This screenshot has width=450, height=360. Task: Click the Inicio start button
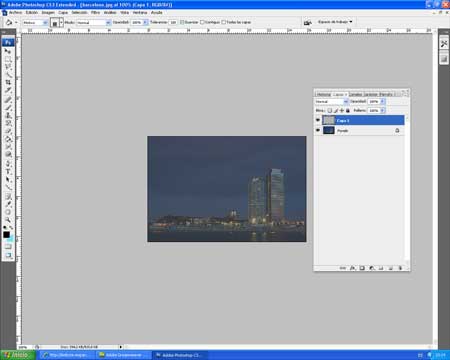tap(17, 355)
